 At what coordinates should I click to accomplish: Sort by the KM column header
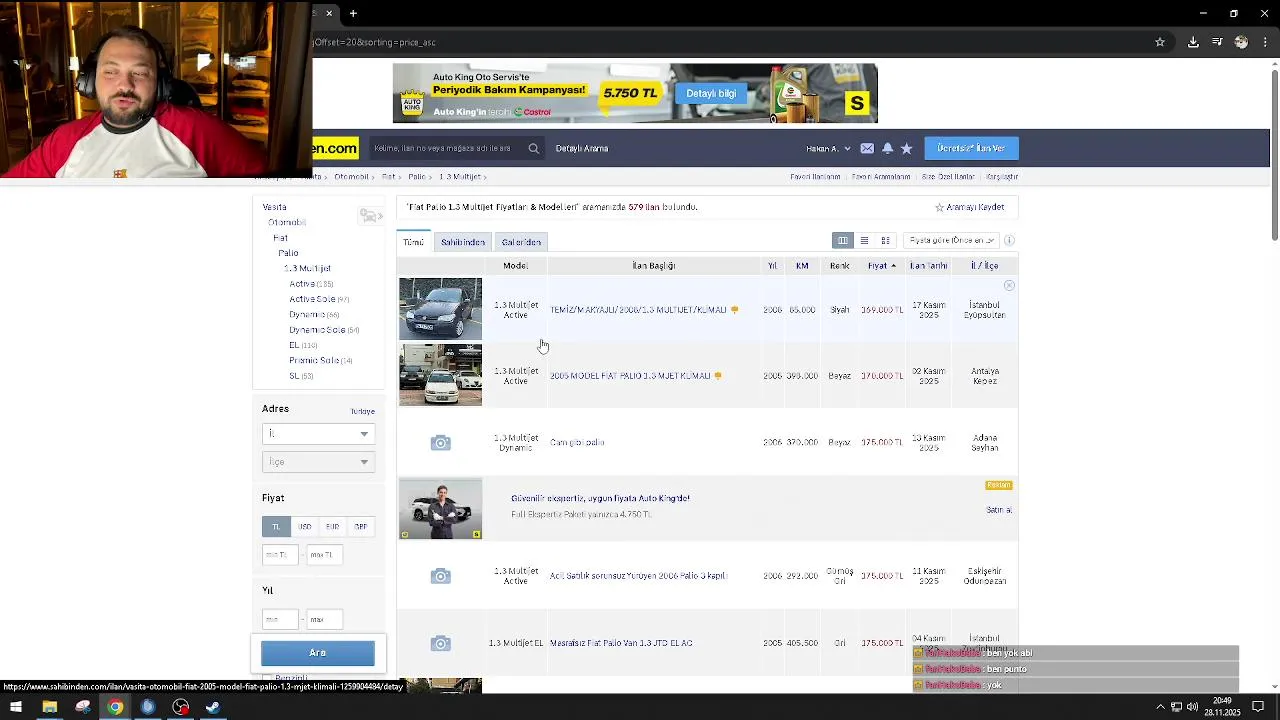(x=802, y=266)
